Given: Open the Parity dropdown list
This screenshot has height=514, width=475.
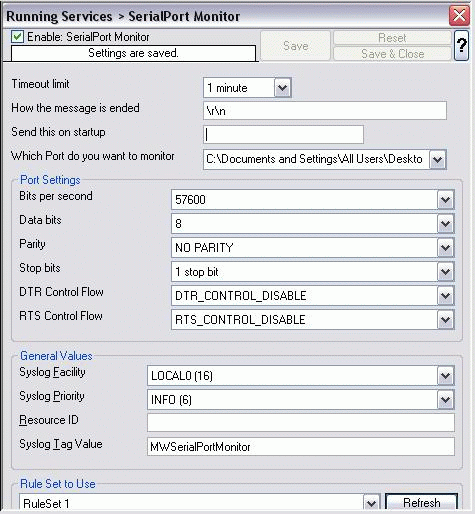Looking at the screenshot, I should pos(445,248).
